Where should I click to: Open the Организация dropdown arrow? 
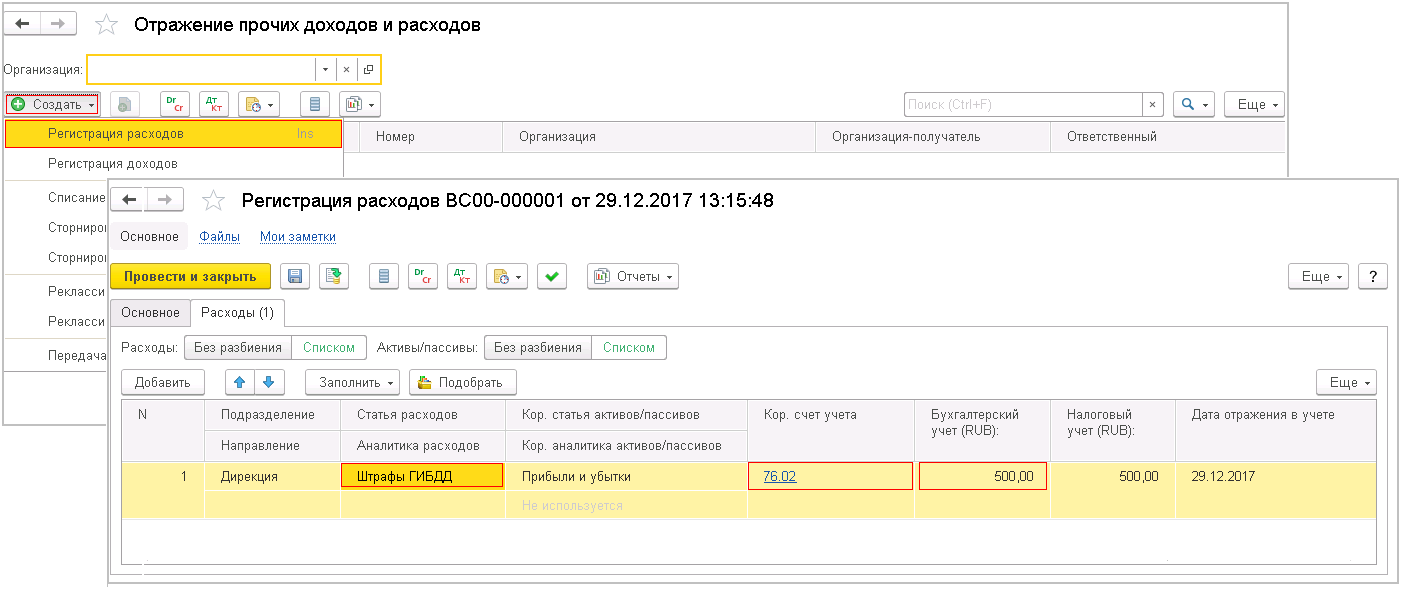pos(324,69)
